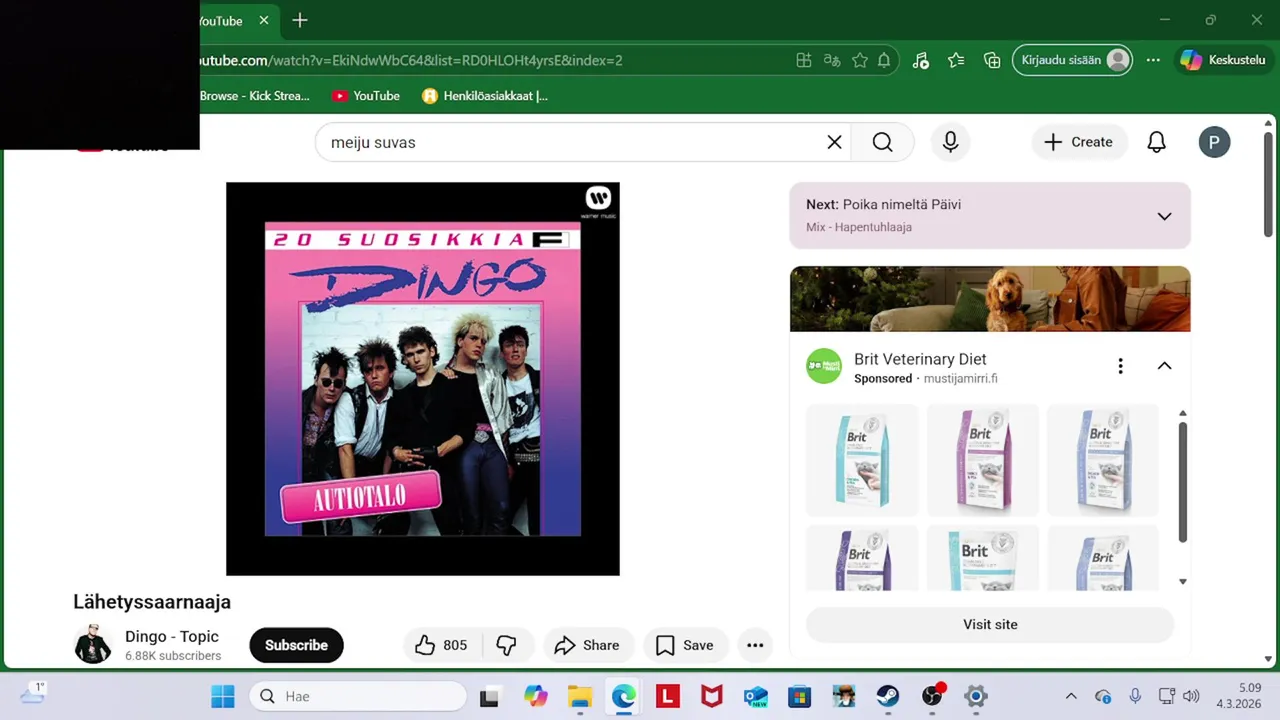Click the translate page icon
The width and height of the screenshot is (1280, 720).
point(831,60)
